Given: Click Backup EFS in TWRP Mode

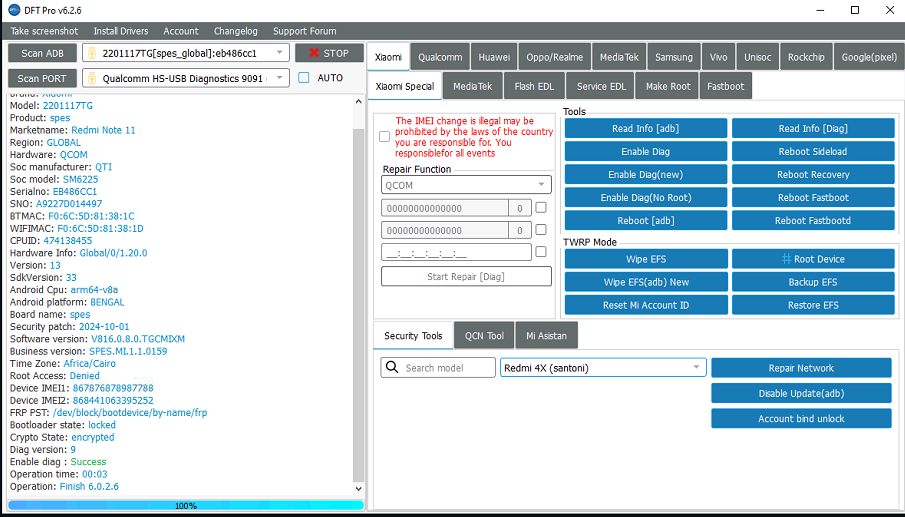Looking at the screenshot, I should pos(813,282).
